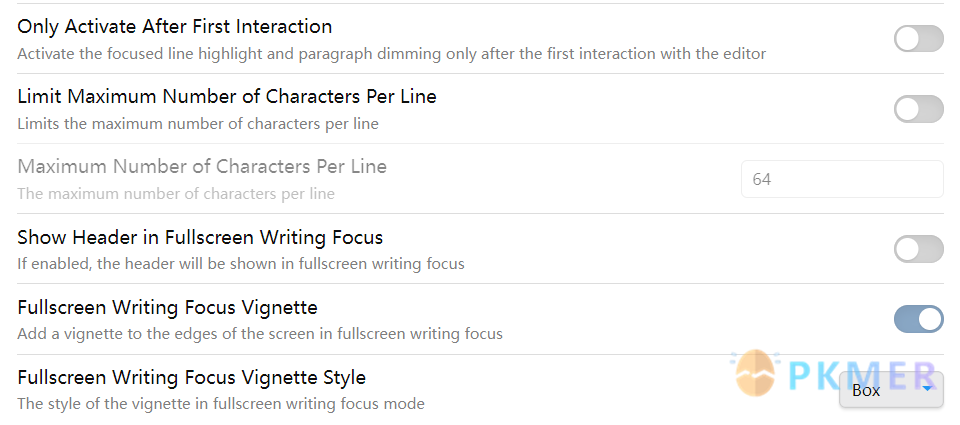Click 'Show Header in Fullscreen Writing Focus' title
The width and height of the screenshot is (960, 425).
pos(200,236)
